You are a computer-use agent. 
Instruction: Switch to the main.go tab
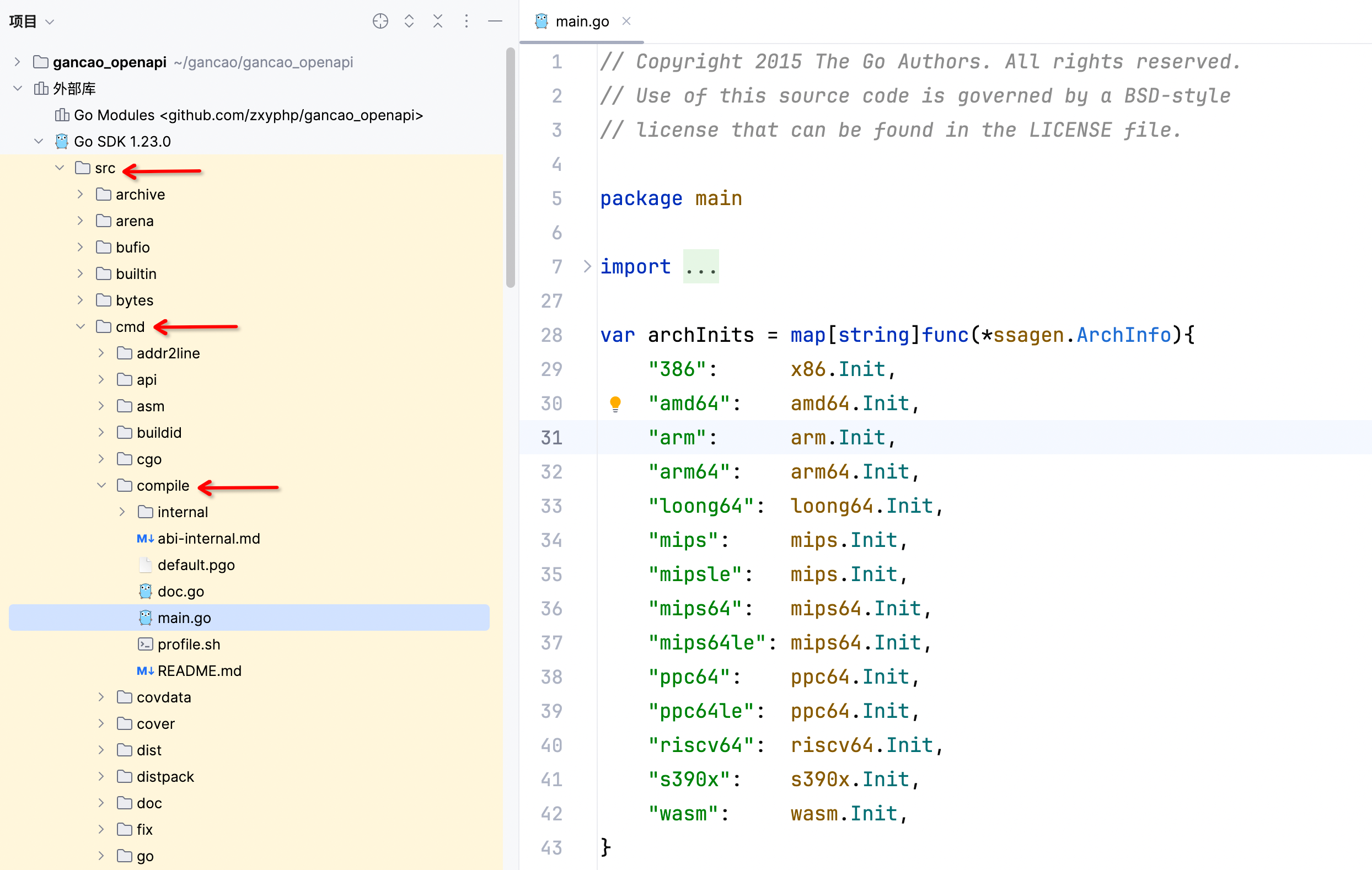[x=582, y=21]
